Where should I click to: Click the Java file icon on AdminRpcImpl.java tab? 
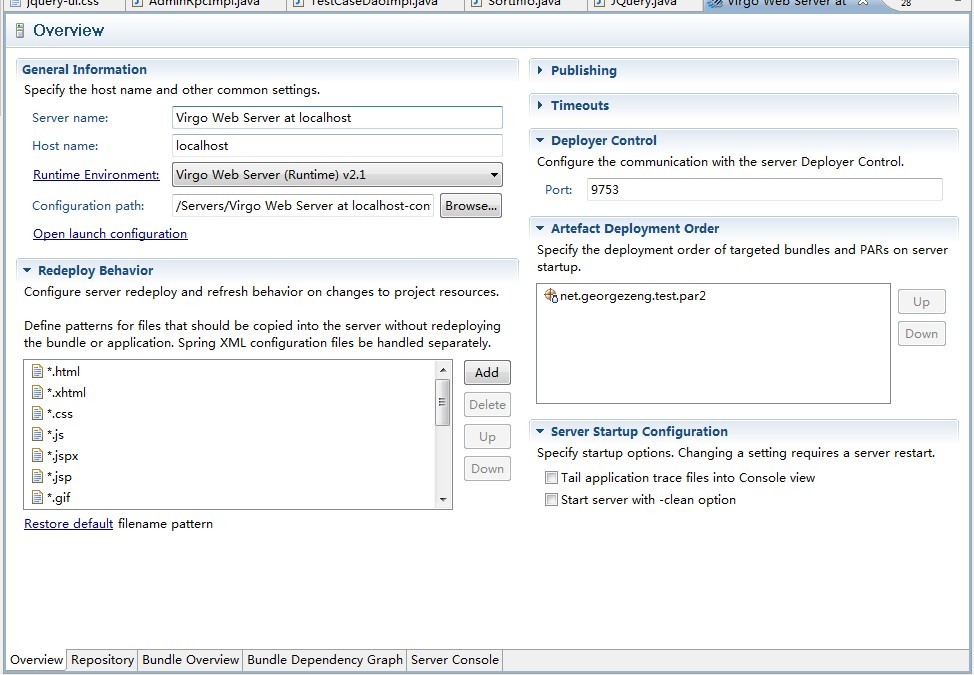(x=138, y=3)
